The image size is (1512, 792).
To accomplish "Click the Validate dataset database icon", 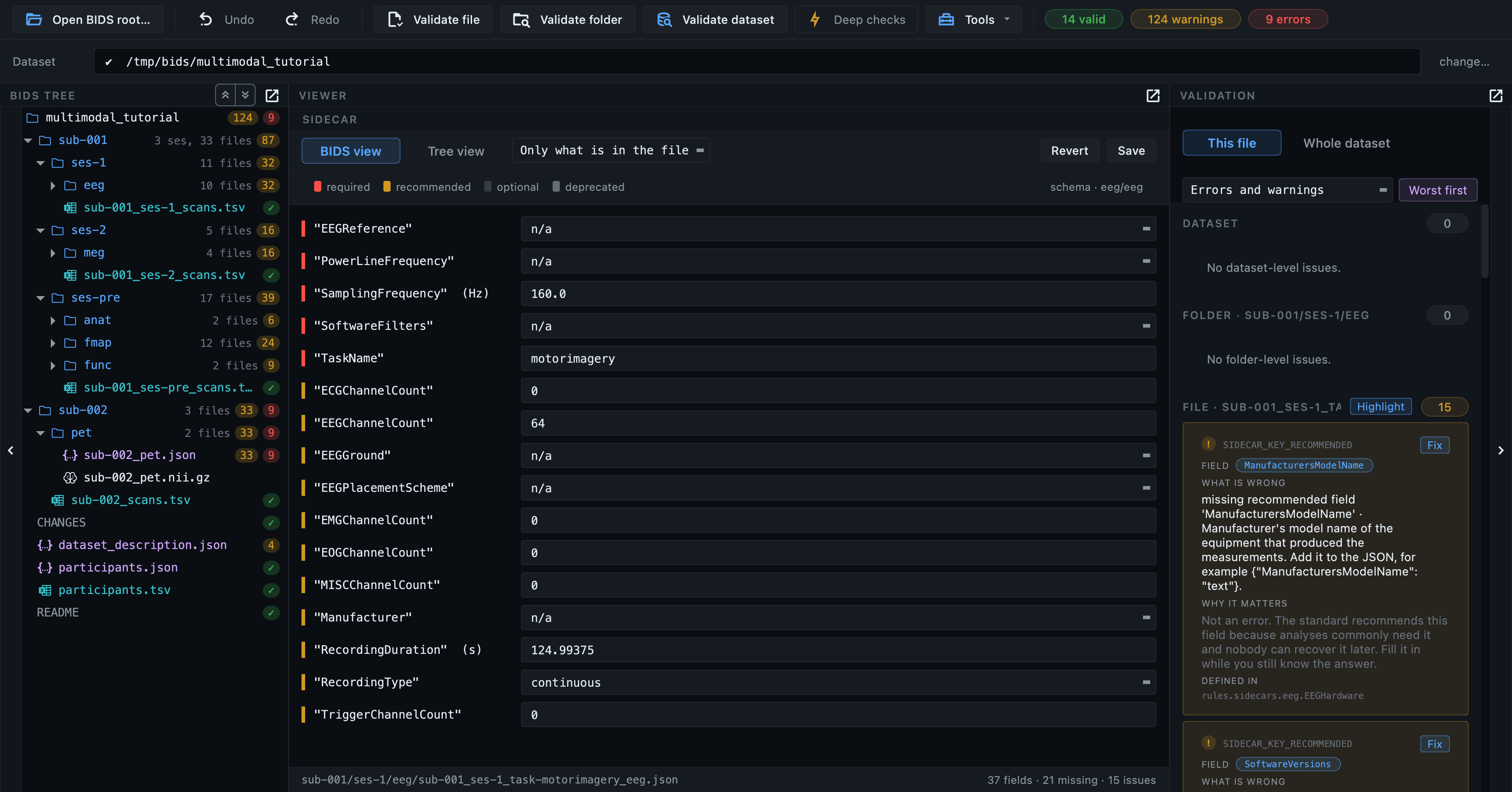I will [x=664, y=19].
